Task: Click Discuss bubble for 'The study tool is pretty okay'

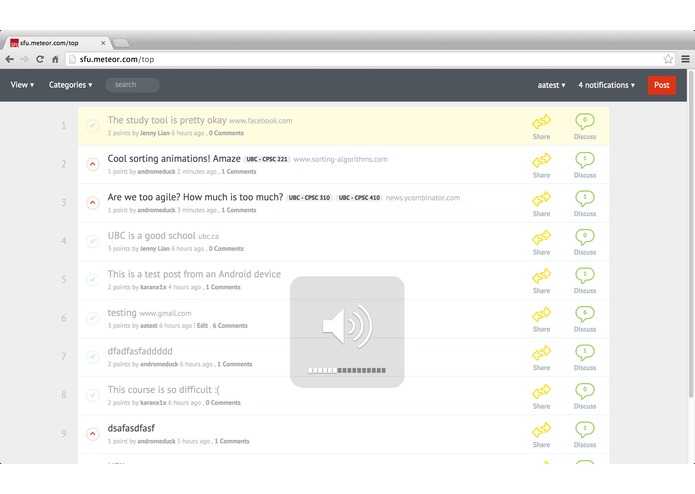Action: [x=585, y=121]
